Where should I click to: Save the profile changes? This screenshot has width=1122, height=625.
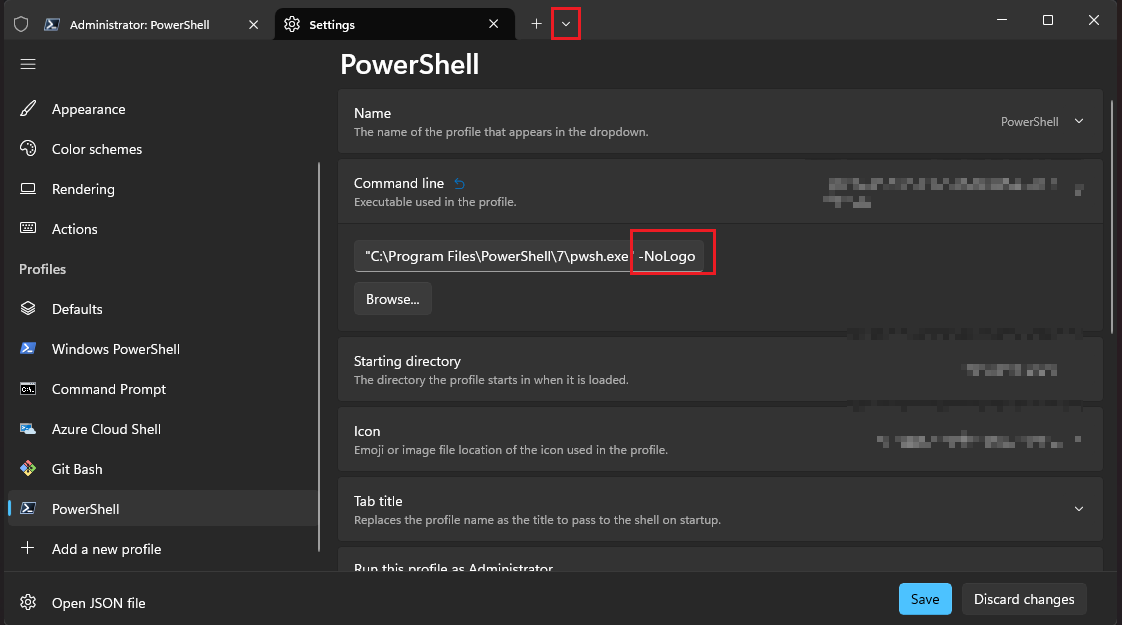tap(925, 599)
